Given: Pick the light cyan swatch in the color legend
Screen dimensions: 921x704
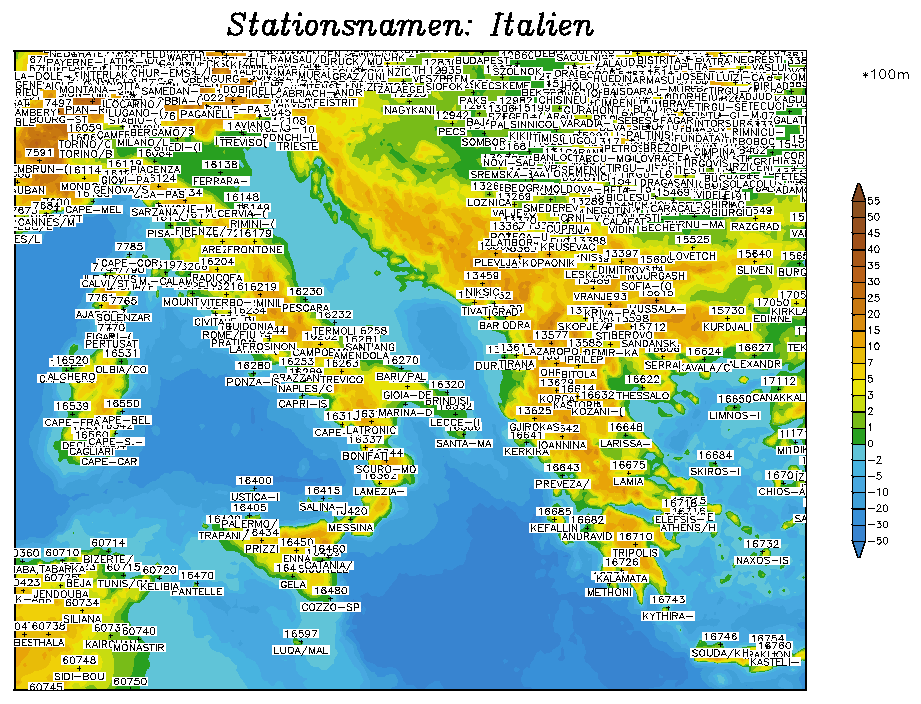Looking at the screenshot, I should pyautogui.click(x=858, y=452).
